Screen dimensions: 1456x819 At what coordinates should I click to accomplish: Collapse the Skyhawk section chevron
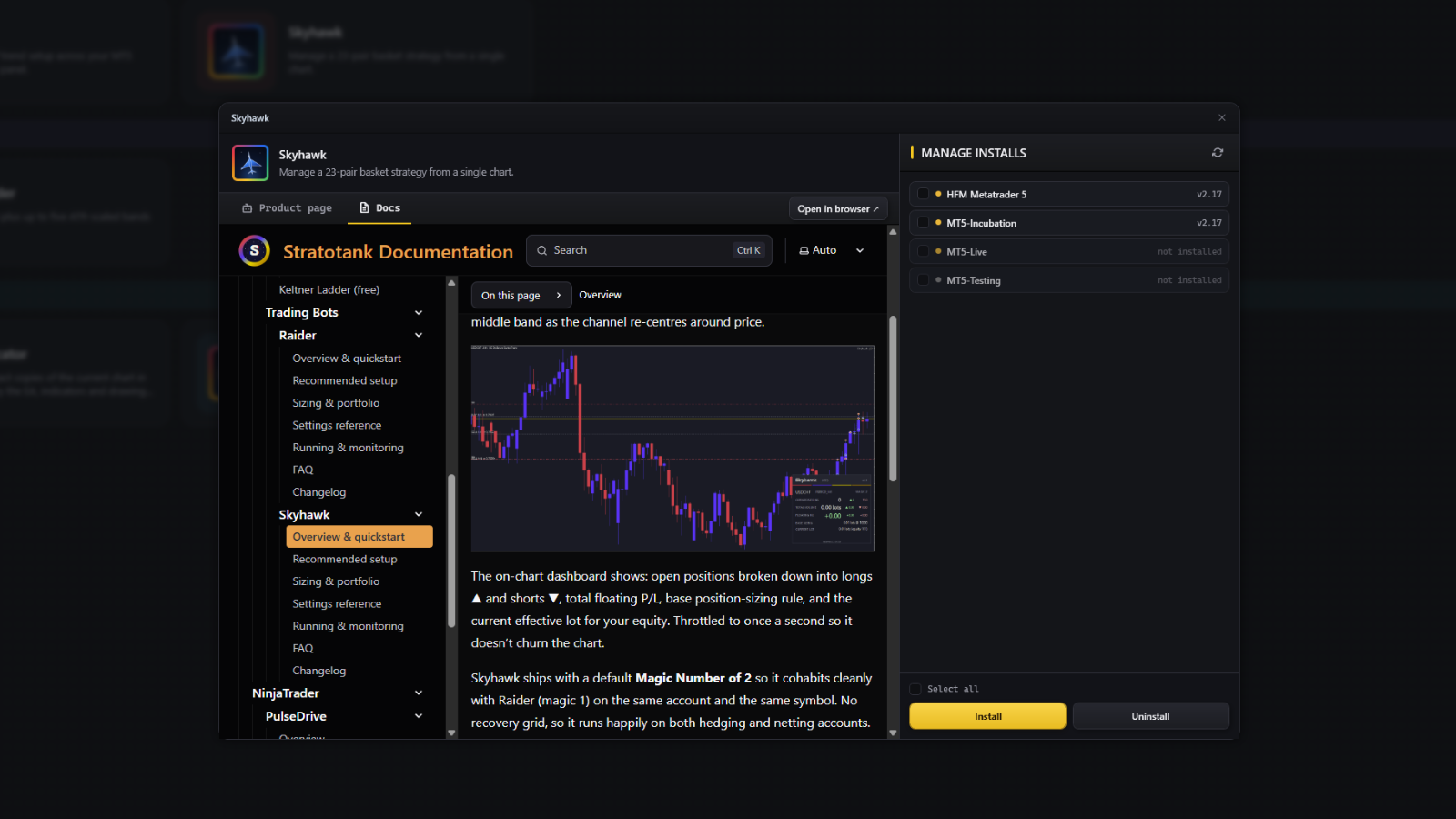point(419,514)
